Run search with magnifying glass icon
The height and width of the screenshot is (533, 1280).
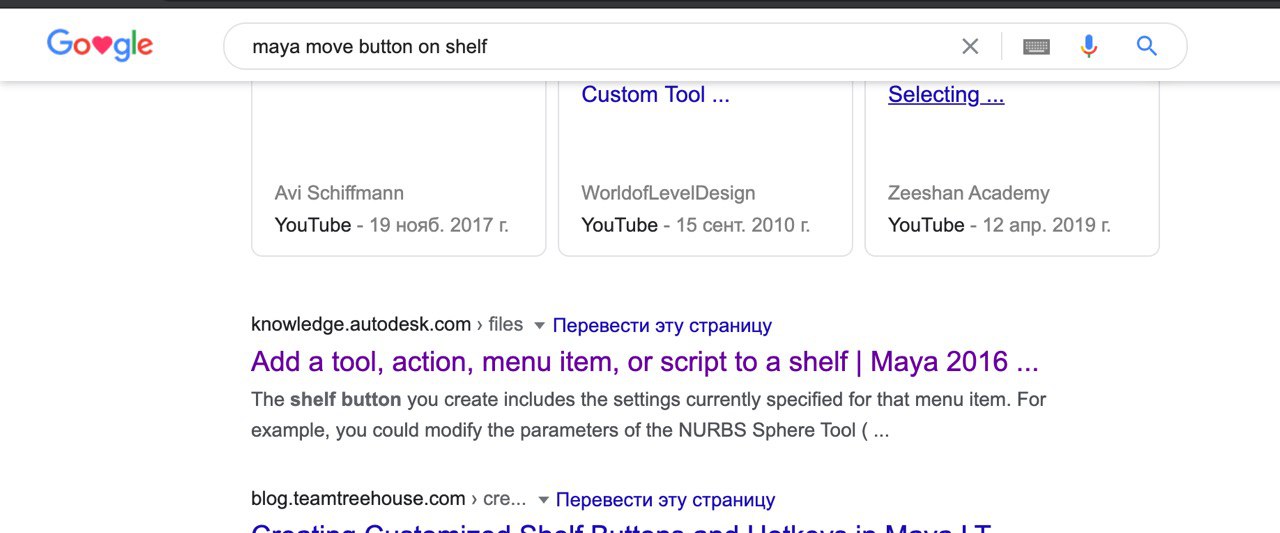1147,46
